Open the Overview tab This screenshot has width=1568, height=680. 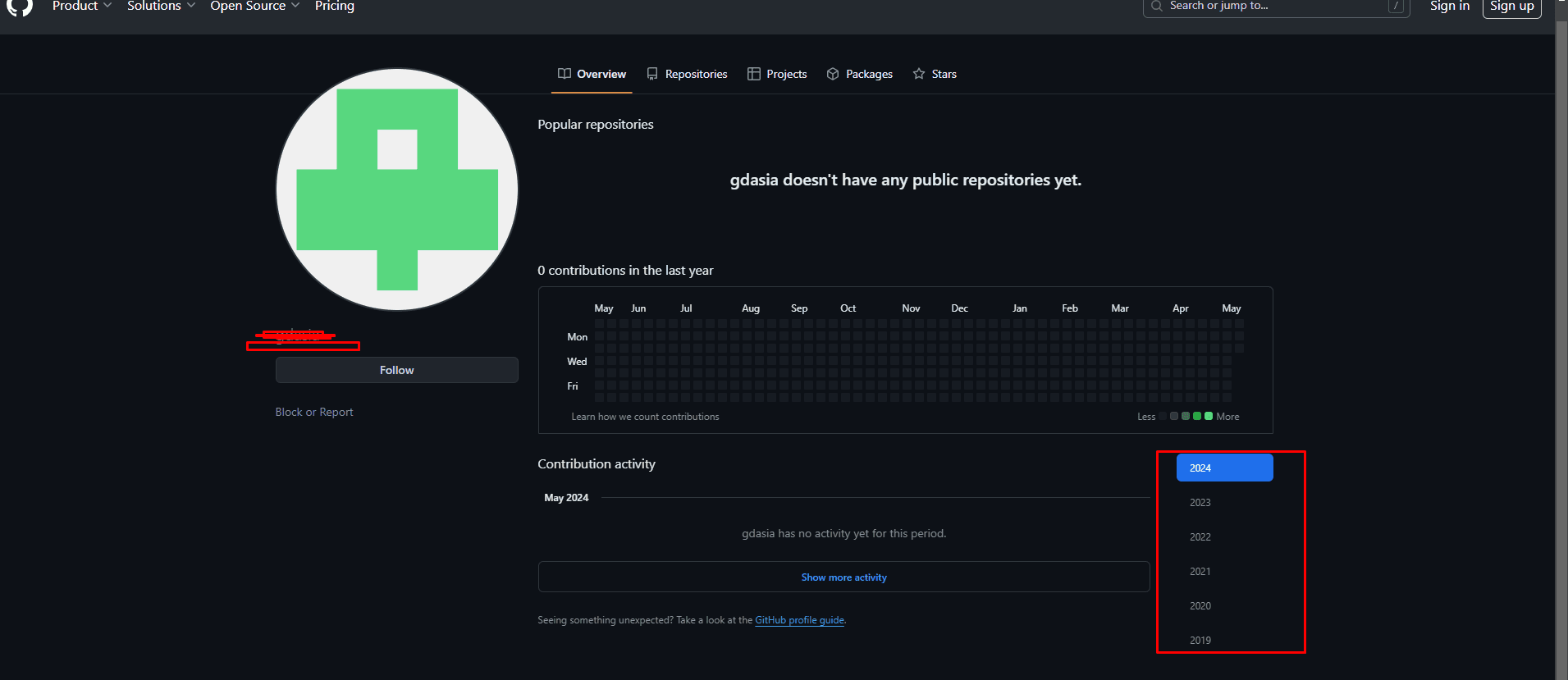pyautogui.click(x=592, y=74)
